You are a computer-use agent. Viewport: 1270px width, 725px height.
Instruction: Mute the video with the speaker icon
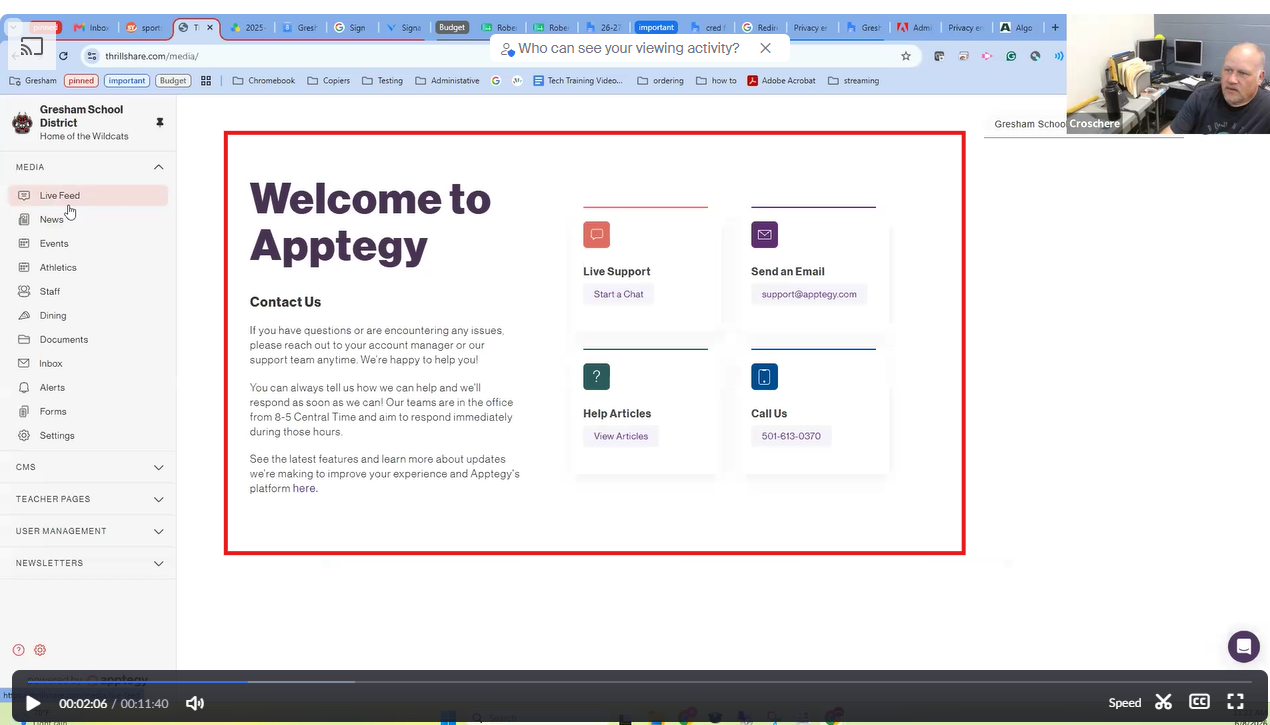tap(195, 703)
